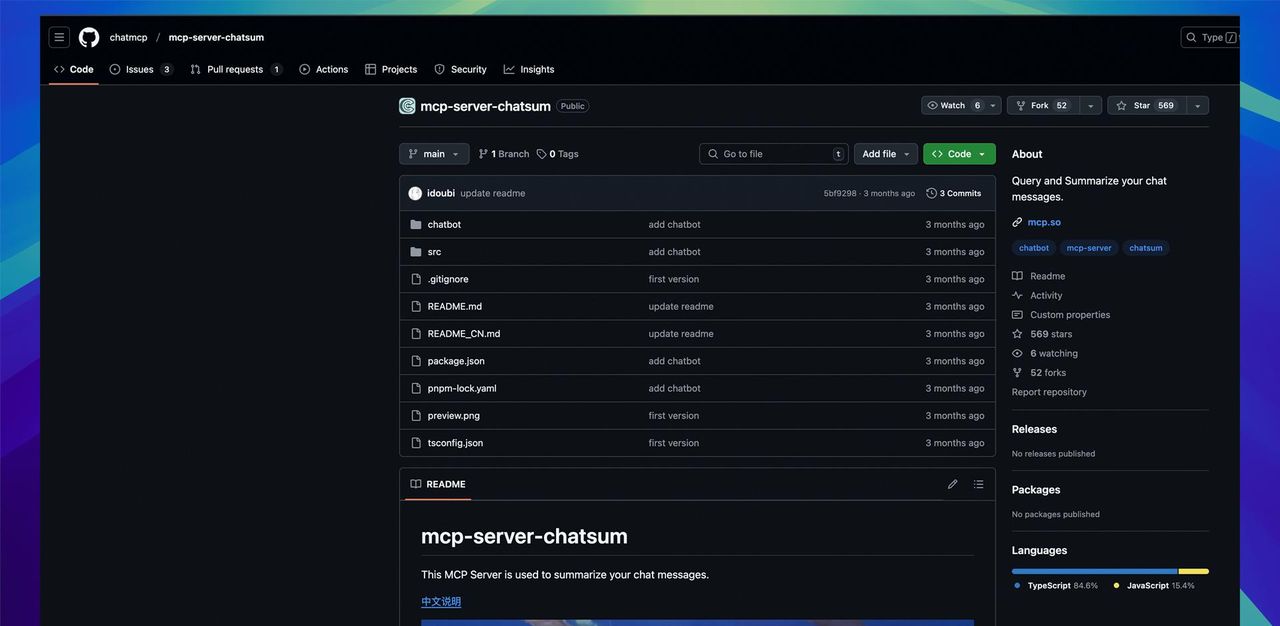The image size is (1280, 626).
Task: Star the repository
Action: (x=1146, y=106)
